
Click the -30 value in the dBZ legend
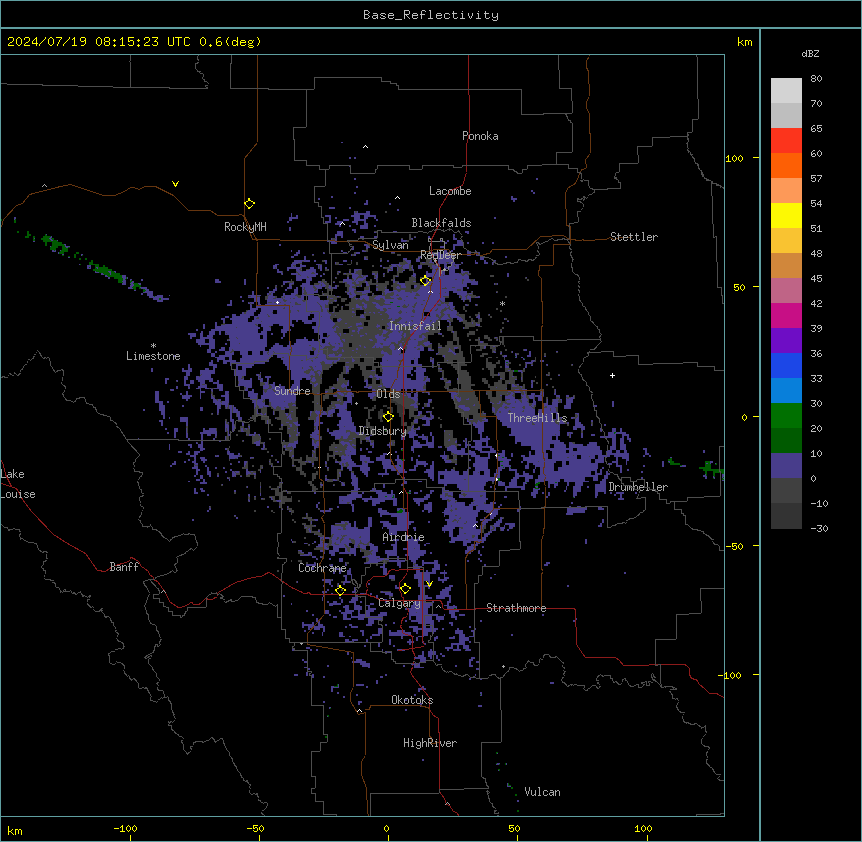pyautogui.click(x=819, y=529)
